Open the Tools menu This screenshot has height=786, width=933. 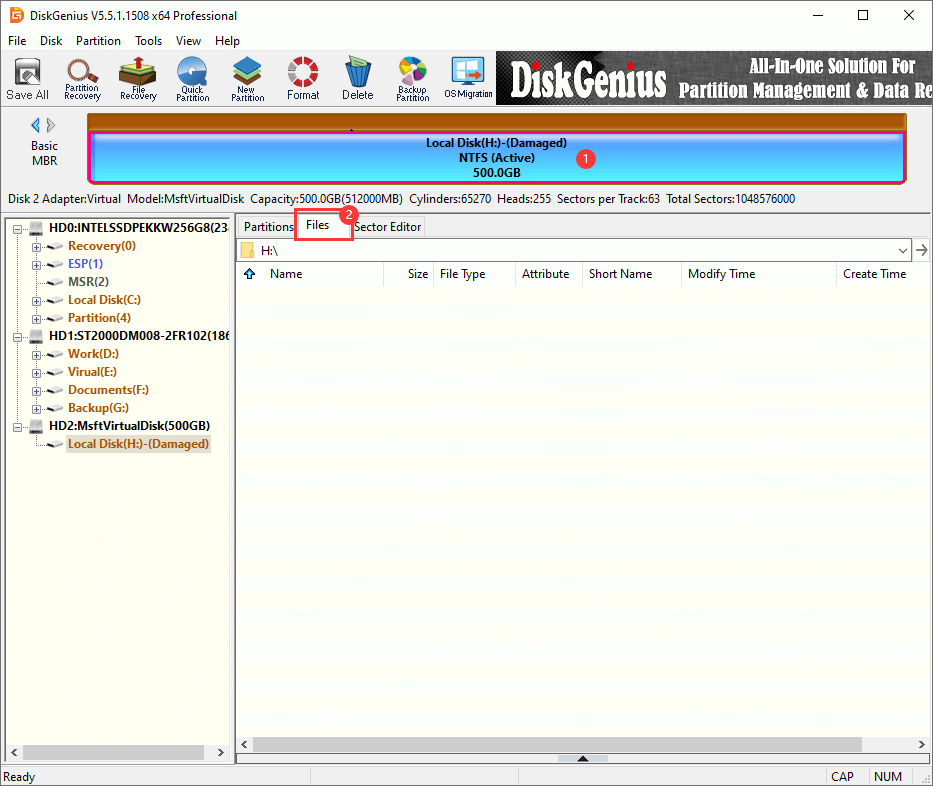148,40
